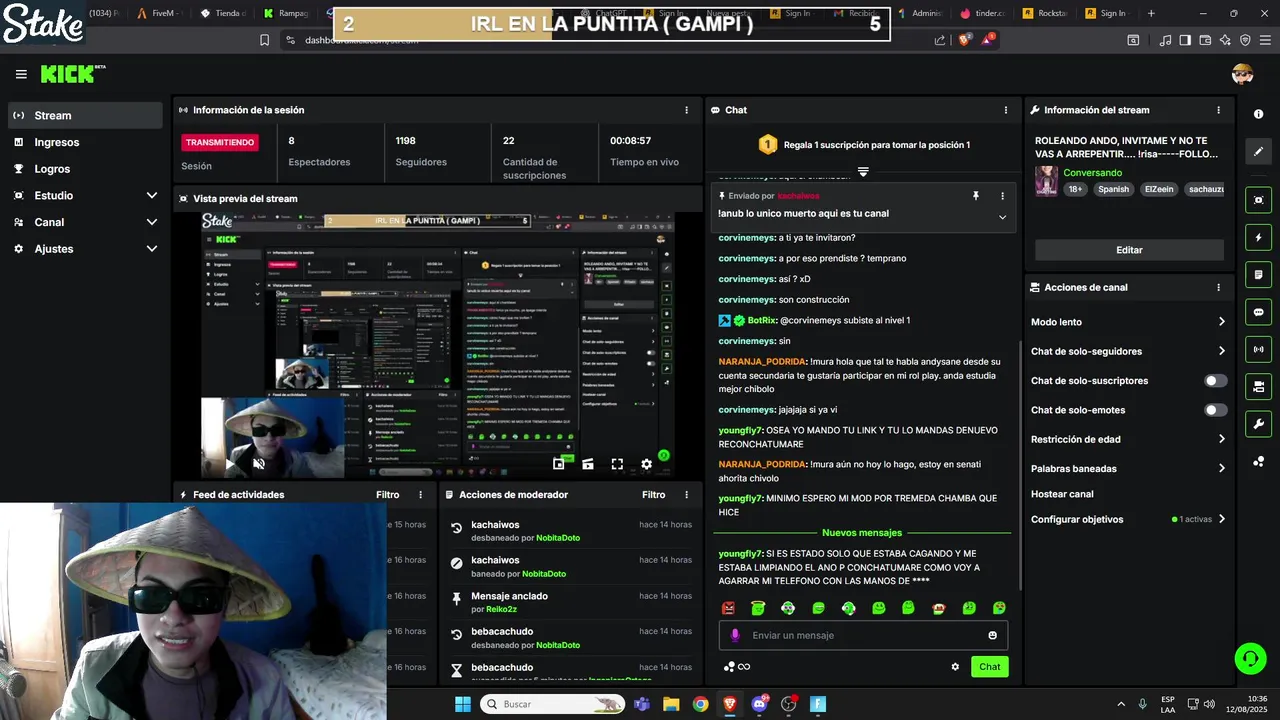This screenshot has height=720, width=1280.
Task: Play the stream preview video
Action: (x=230, y=464)
